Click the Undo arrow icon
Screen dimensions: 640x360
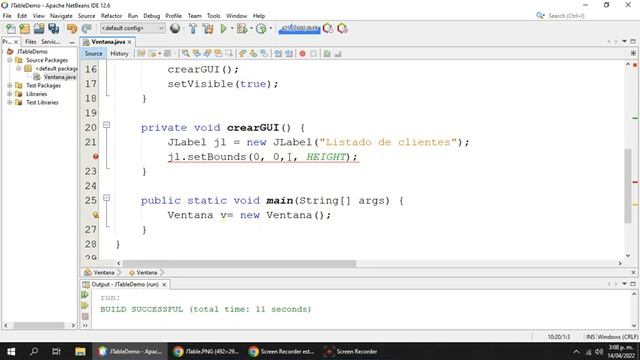[72, 29]
